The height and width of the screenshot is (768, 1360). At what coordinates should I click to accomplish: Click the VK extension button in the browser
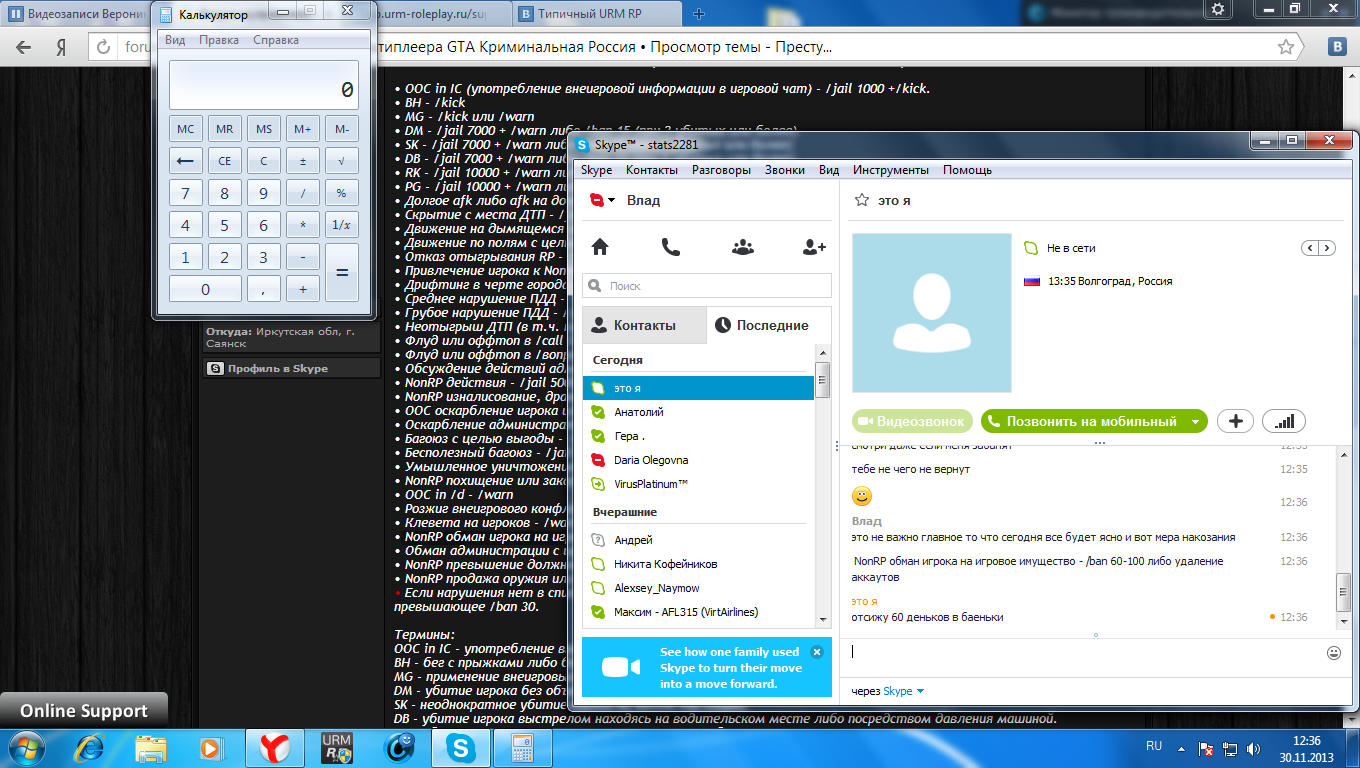(1336, 47)
